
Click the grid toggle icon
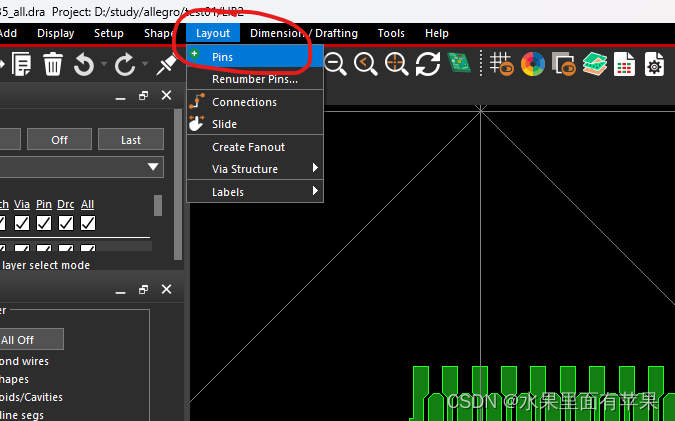point(501,65)
